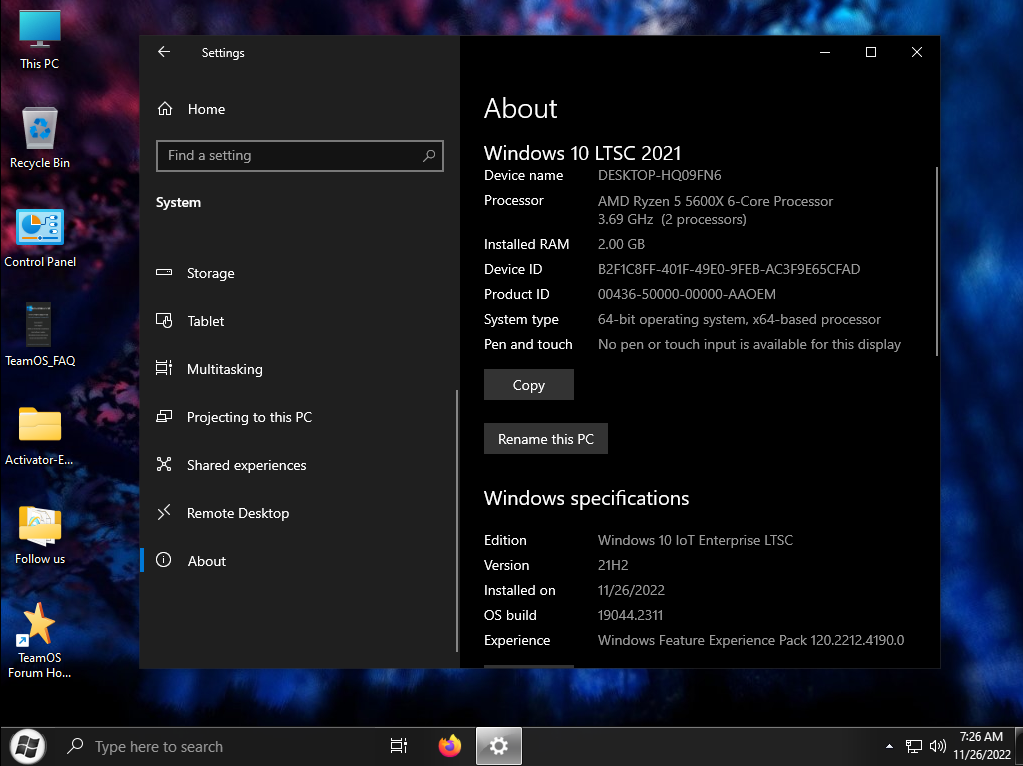Click the About page vertical scrollbar
The image size is (1023, 766).
point(937,260)
